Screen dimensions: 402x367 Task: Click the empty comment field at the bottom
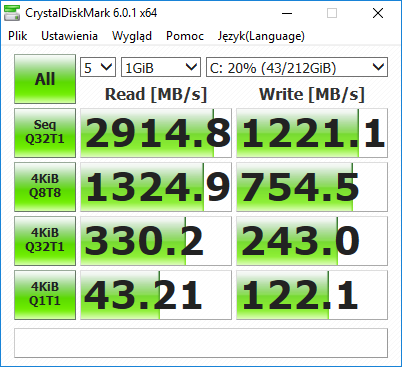point(201,343)
